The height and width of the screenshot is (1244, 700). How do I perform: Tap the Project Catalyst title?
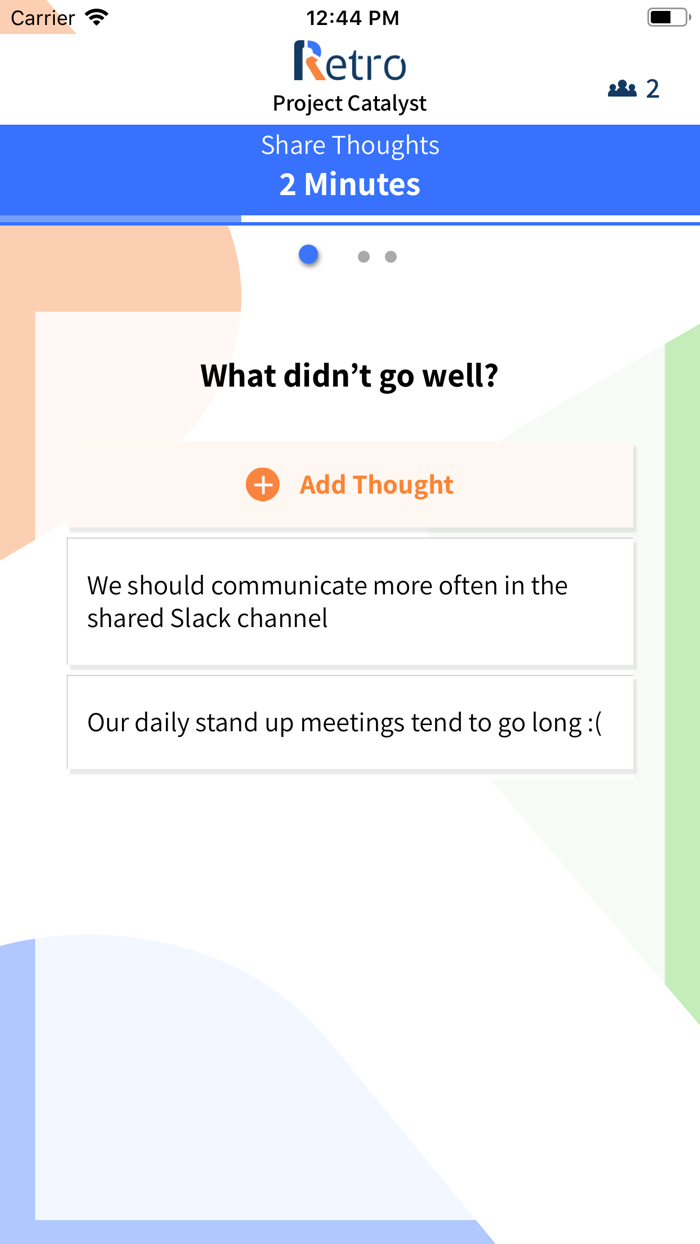(350, 103)
